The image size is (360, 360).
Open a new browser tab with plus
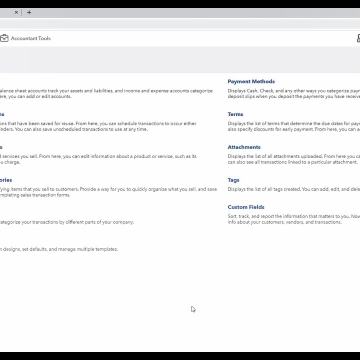(29, 13)
